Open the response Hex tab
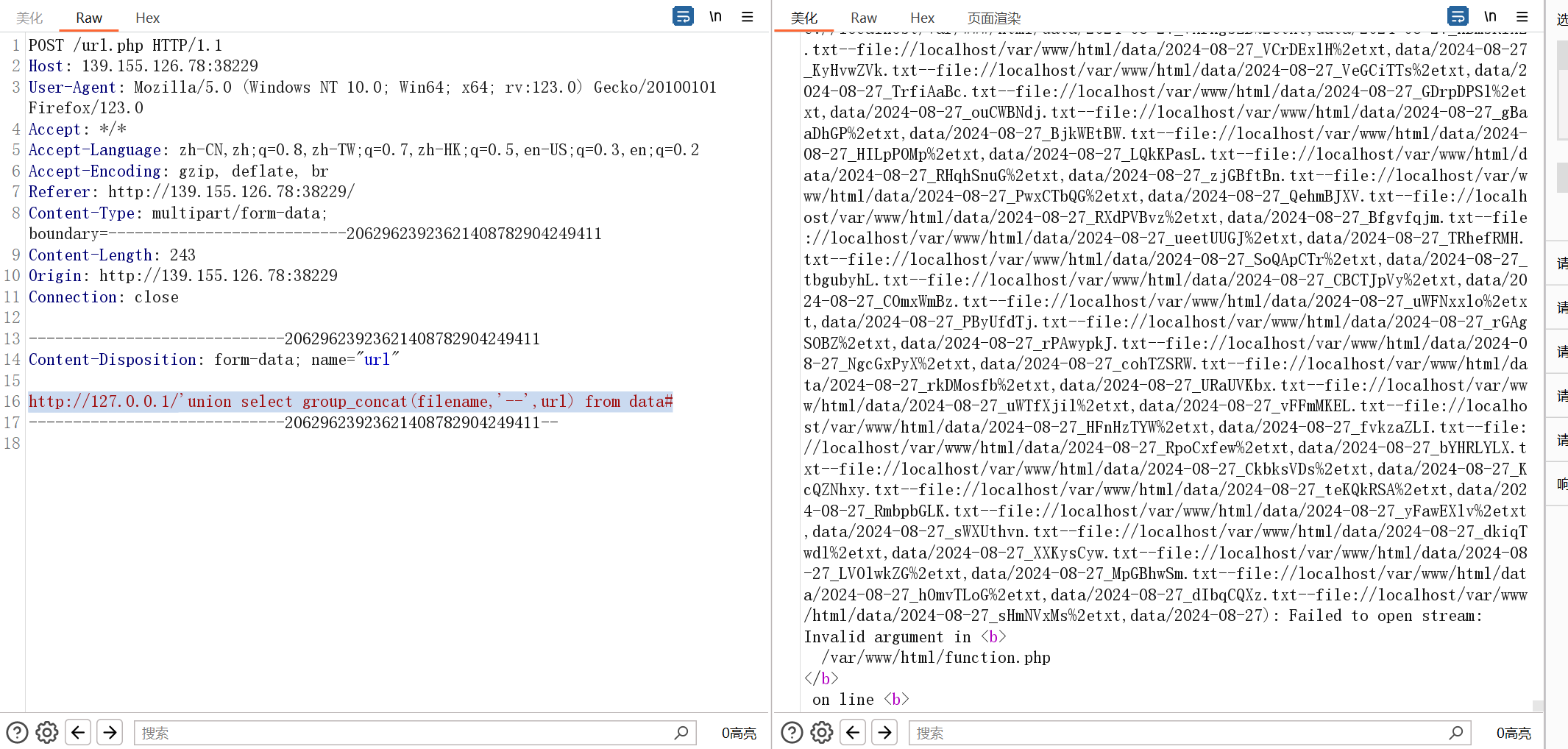This screenshot has width=1568, height=749. (x=922, y=18)
